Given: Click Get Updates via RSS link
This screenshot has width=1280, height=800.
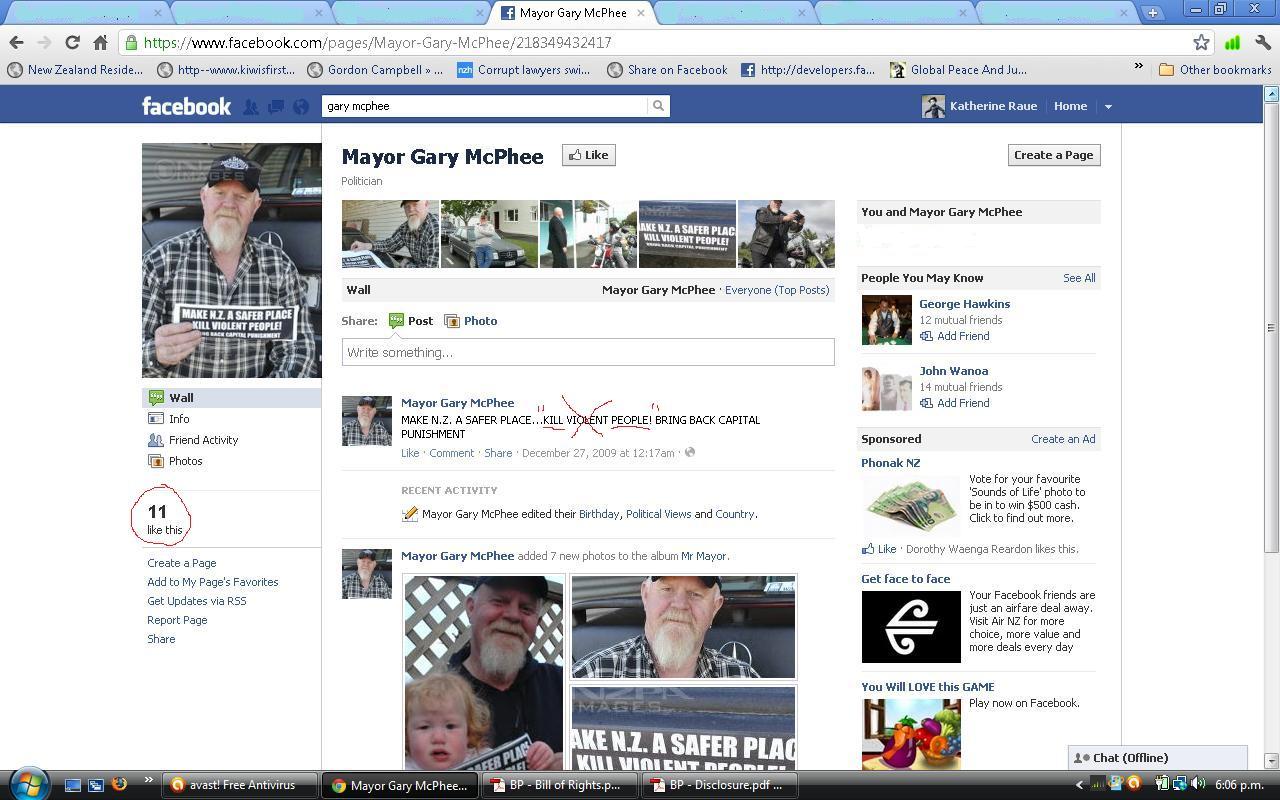Looking at the screenshot, I should click(x=196, y=601).
